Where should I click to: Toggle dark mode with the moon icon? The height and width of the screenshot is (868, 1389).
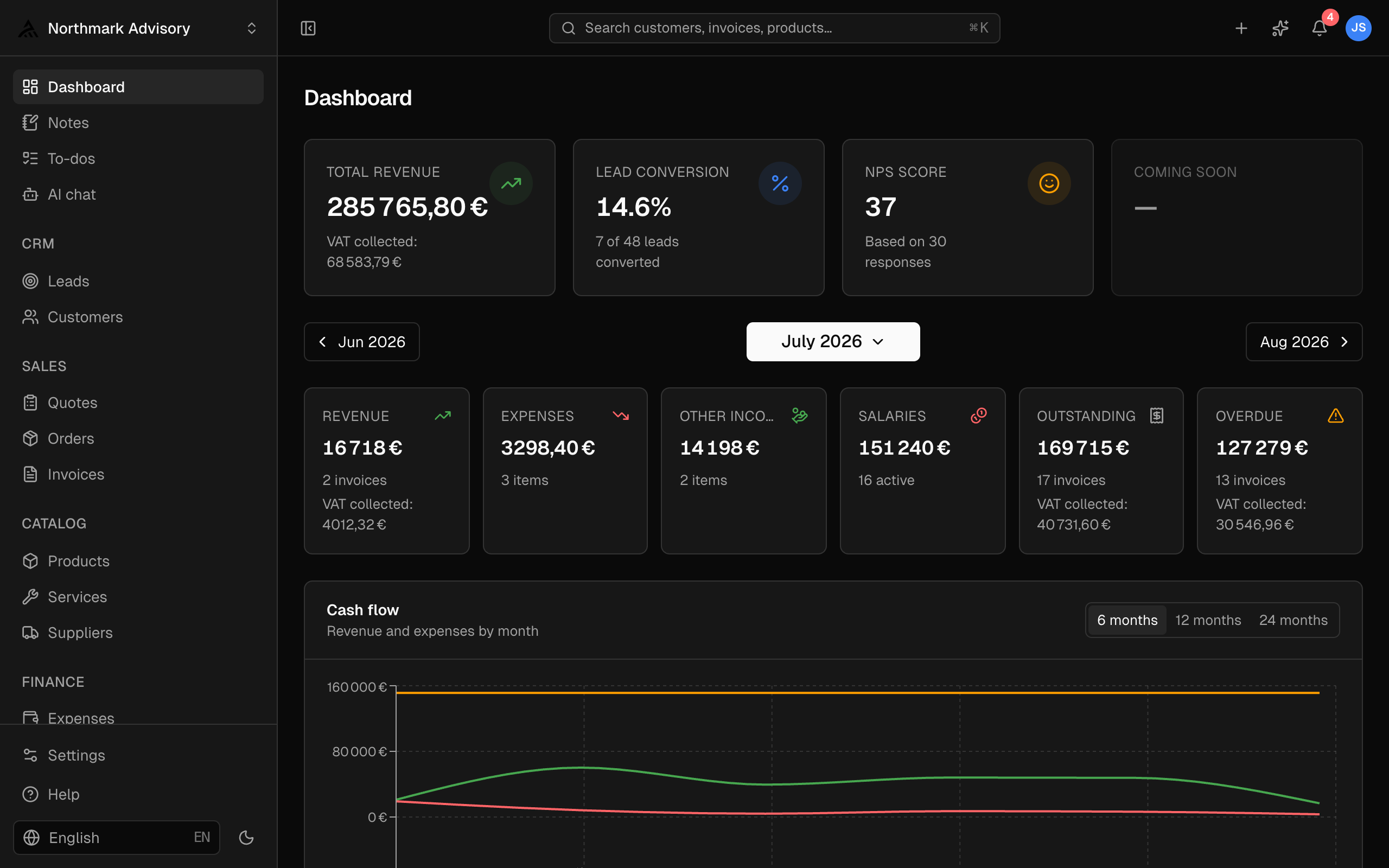pyautogui.click(x=246, y=838)
